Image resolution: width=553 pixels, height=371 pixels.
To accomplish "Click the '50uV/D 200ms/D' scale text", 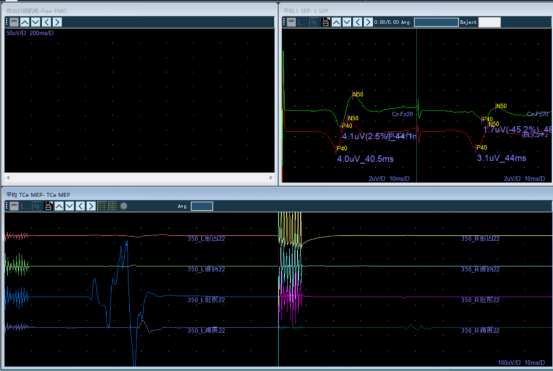I will pyautogui.click(x=30, y=33).
